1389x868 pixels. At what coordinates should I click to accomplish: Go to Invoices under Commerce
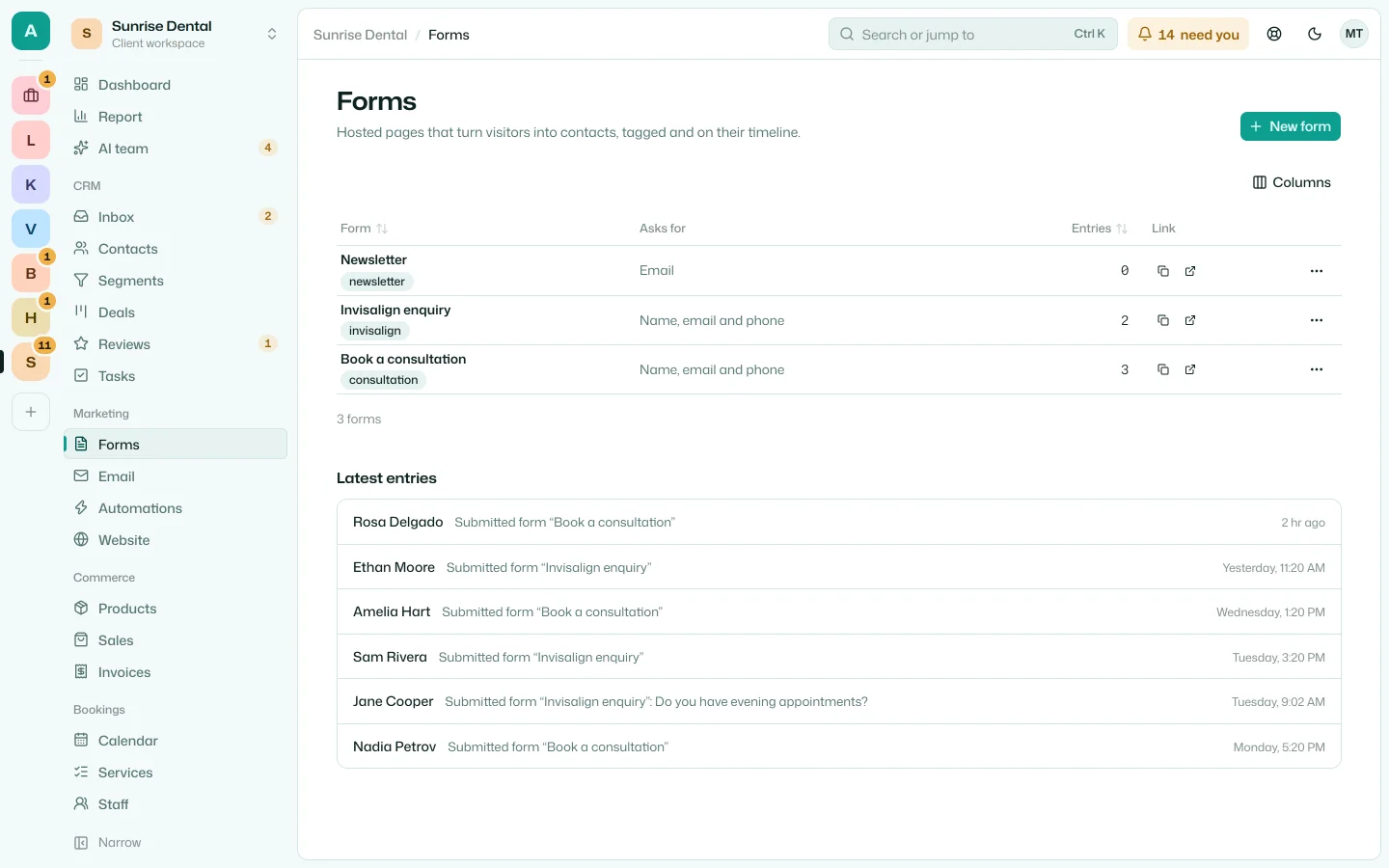176,672
